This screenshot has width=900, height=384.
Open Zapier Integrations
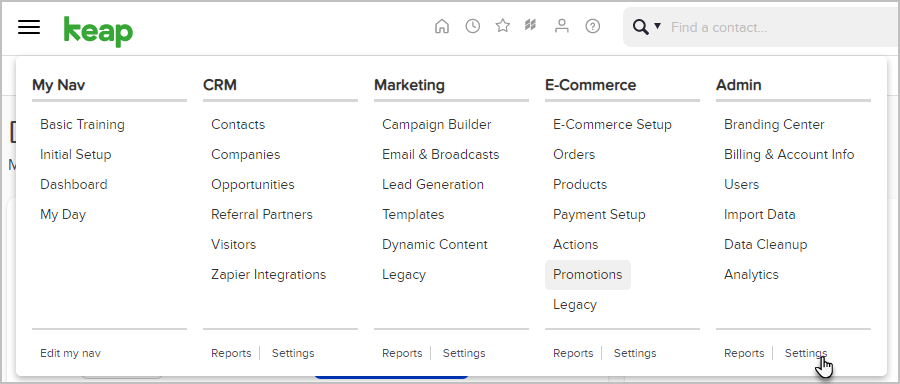[x=269, y=274]
